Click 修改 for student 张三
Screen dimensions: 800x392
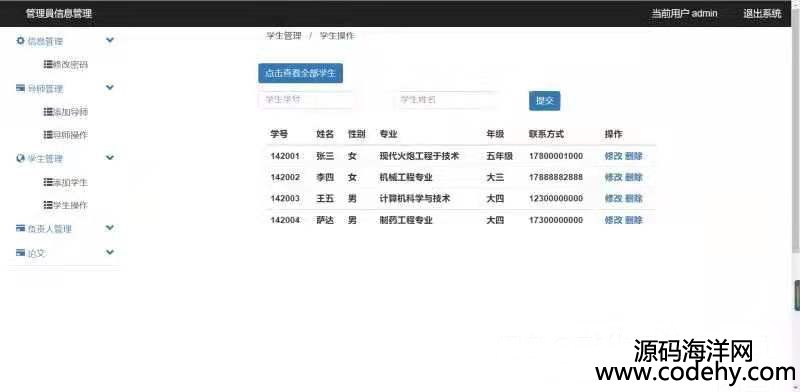click(x=613, y=156)
